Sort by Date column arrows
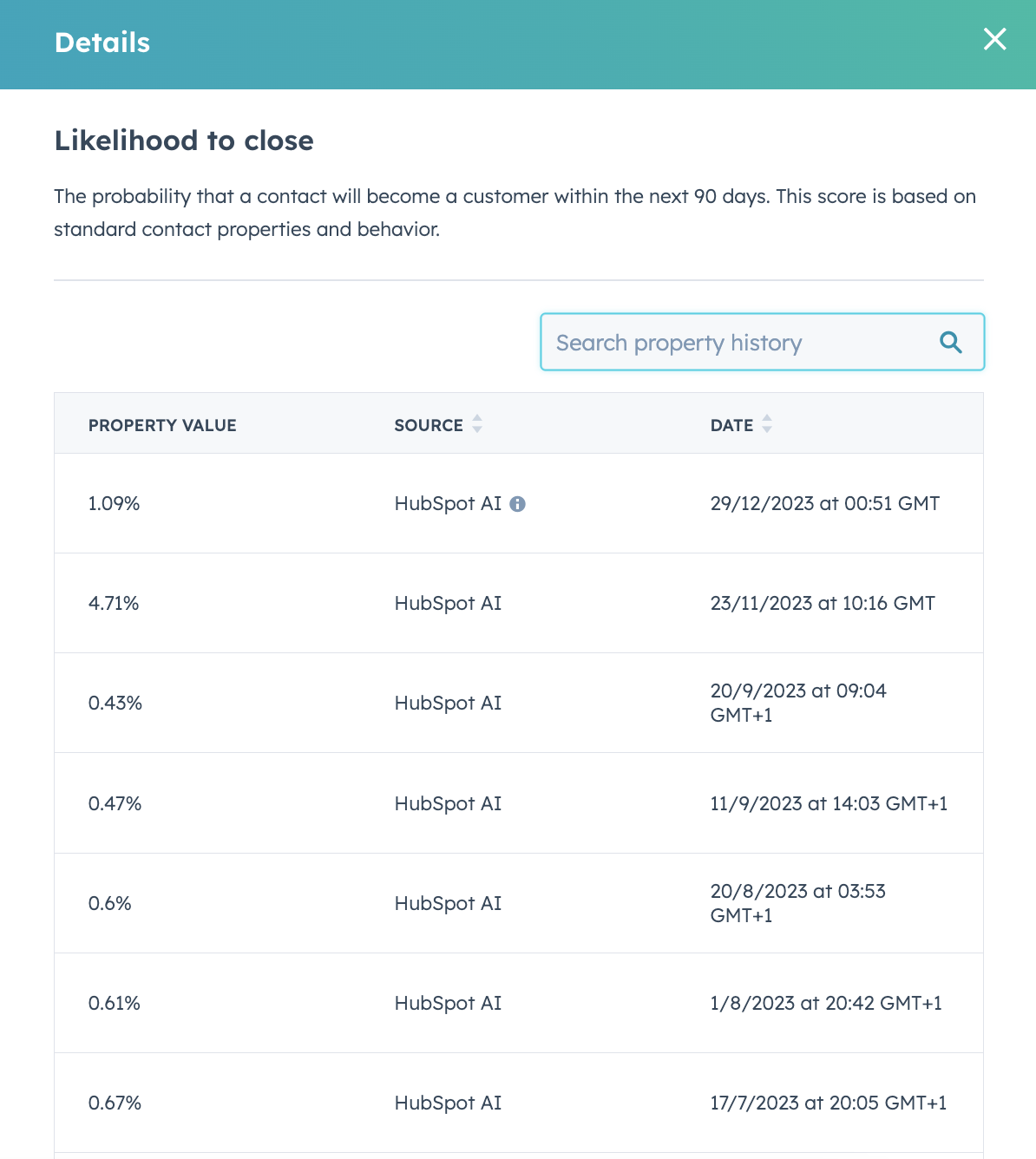 click(767, 424)
